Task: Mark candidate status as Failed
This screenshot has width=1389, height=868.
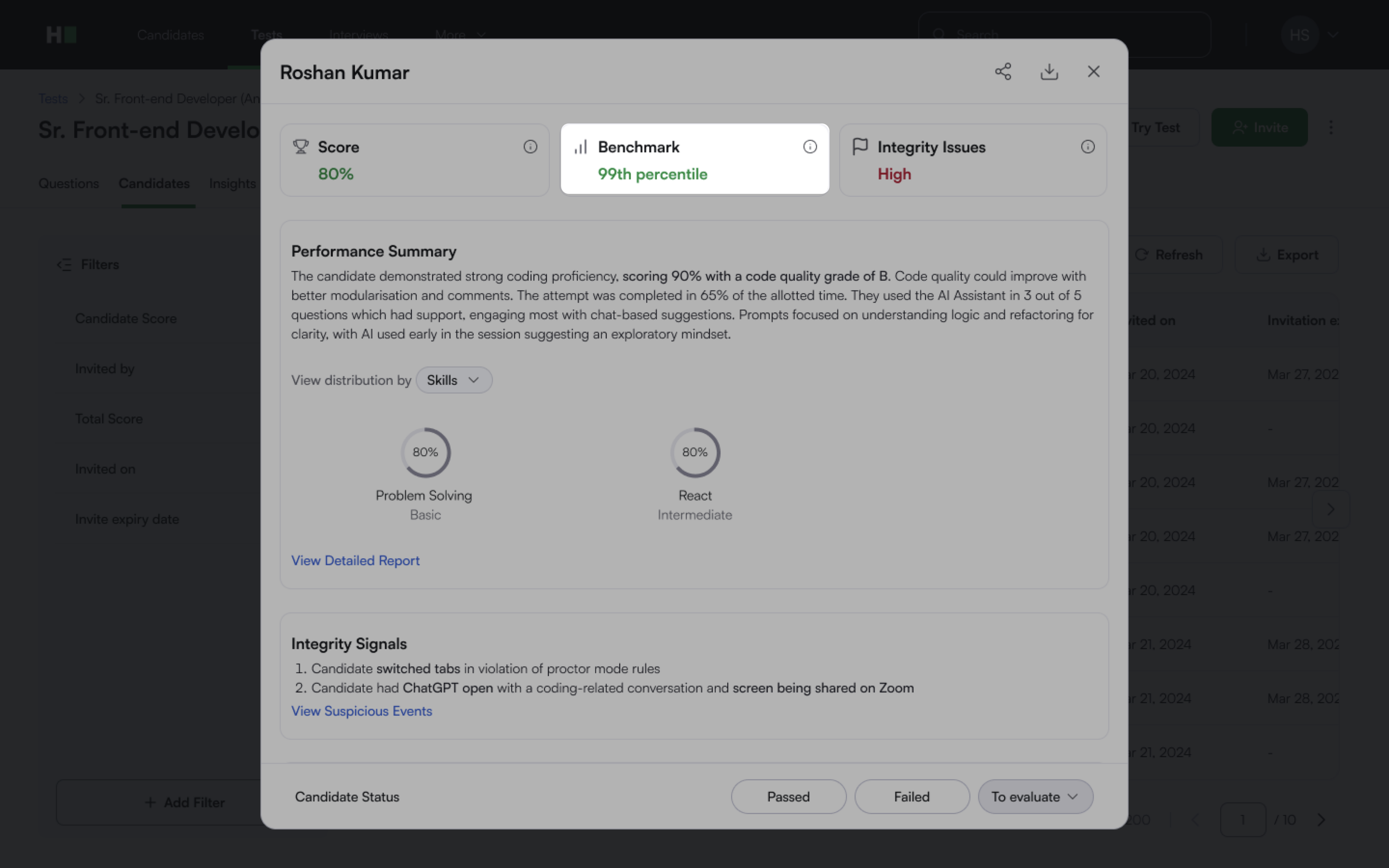Action: (x=912, y=796)
